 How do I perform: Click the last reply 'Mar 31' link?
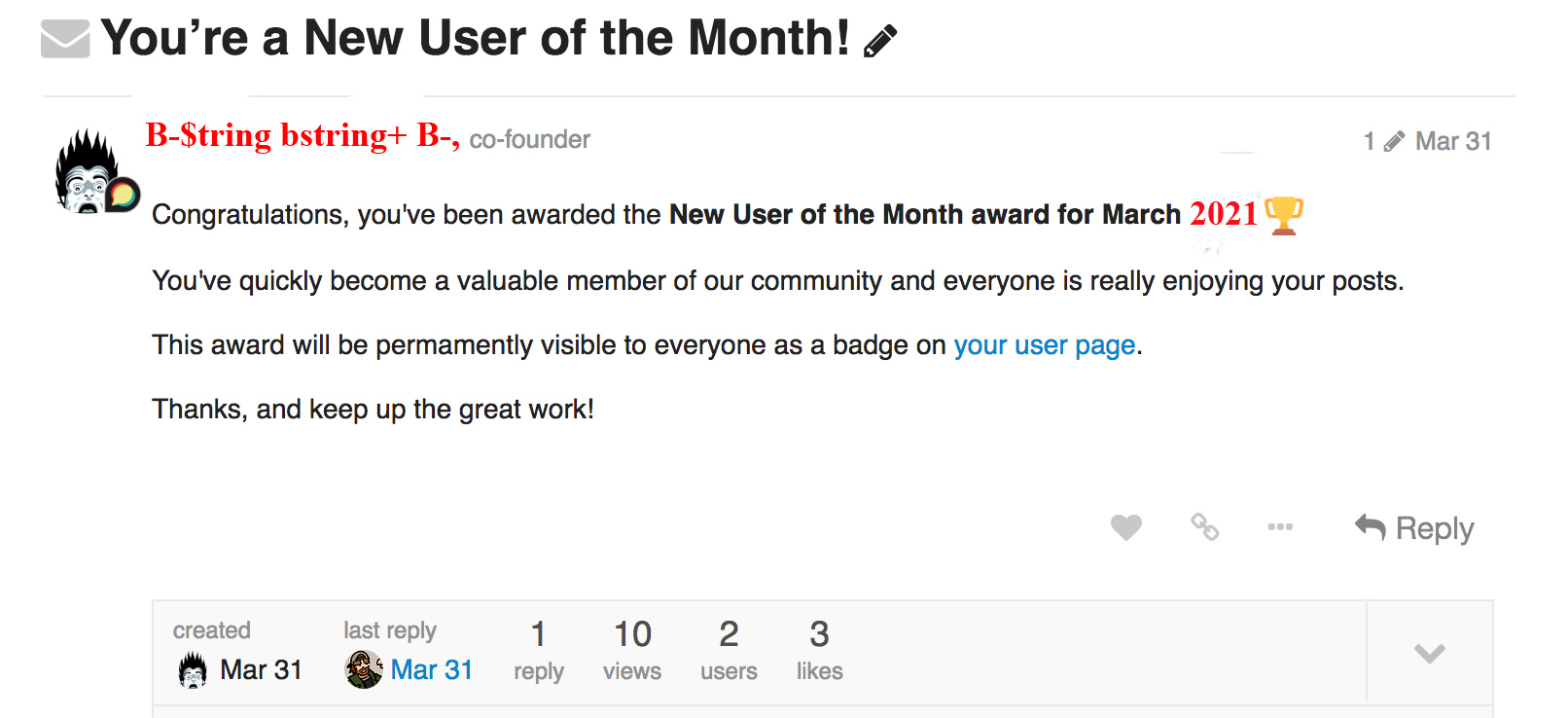[431, 669]
